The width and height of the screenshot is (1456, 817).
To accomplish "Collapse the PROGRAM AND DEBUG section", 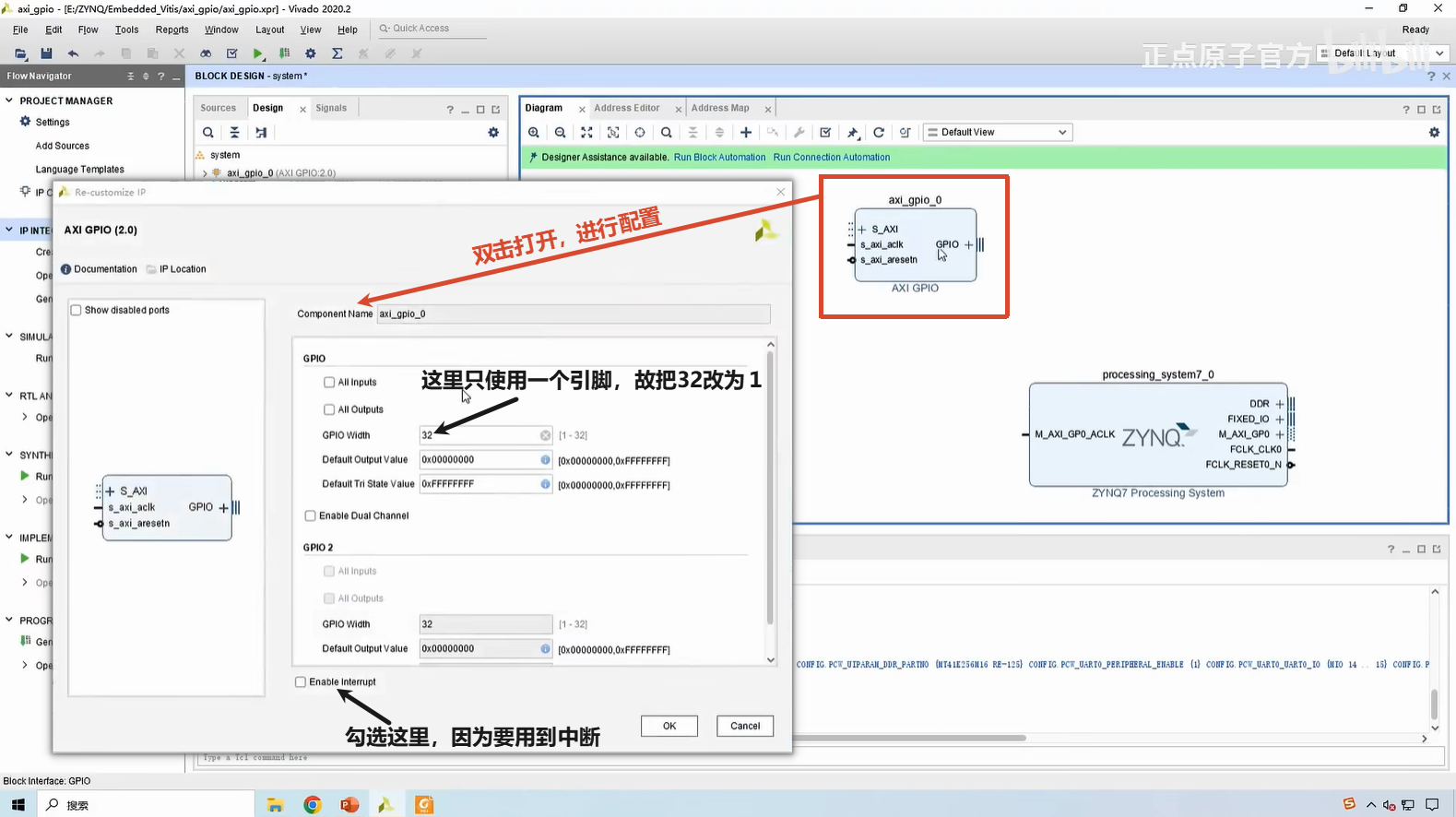I will pos(9,621).
